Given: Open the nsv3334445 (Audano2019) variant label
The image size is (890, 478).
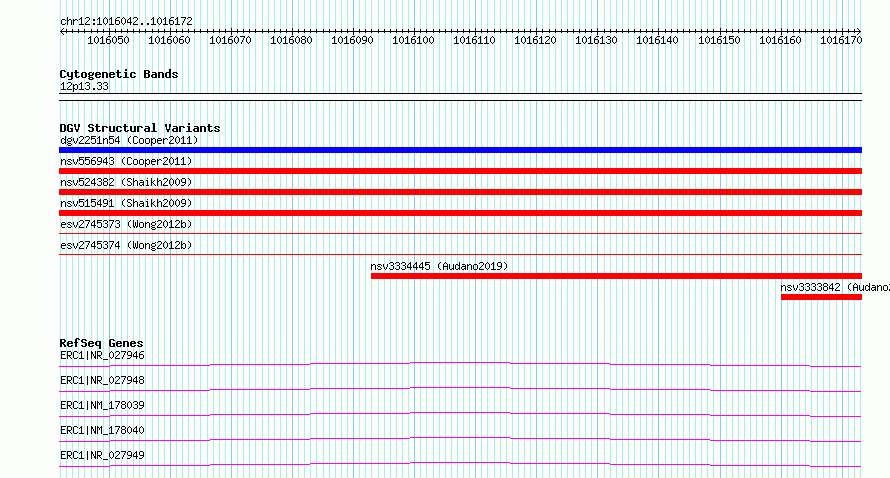Looking at the screenshot, I should pos(439,266).
